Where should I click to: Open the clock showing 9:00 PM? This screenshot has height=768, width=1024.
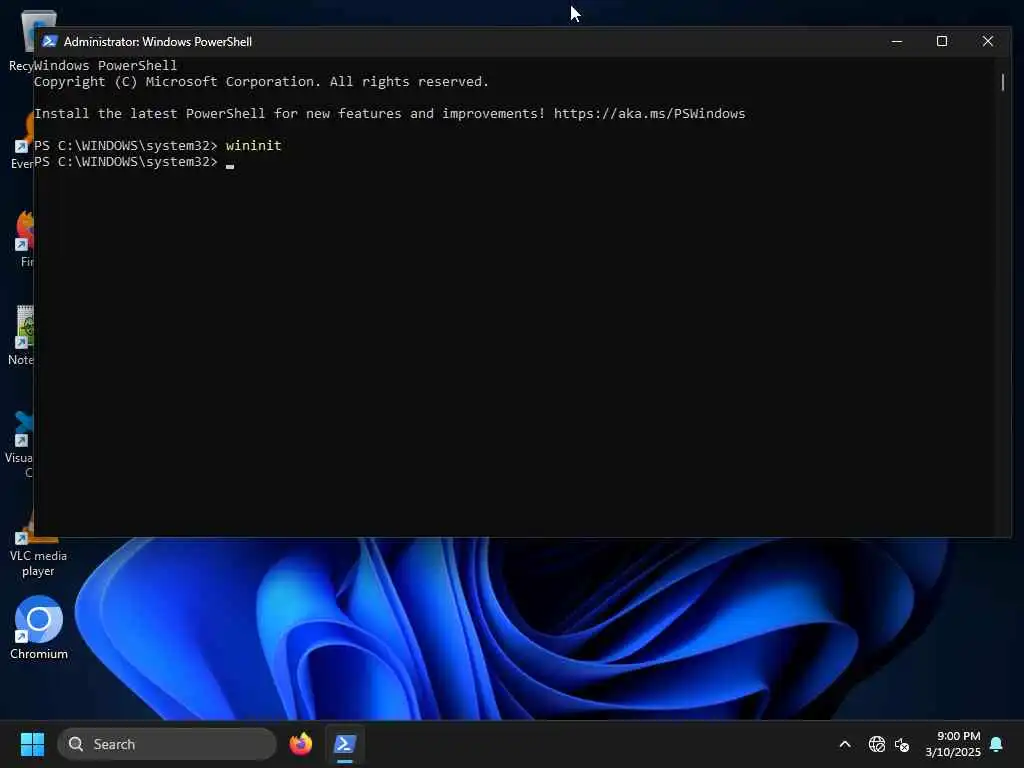pos(953,744)
